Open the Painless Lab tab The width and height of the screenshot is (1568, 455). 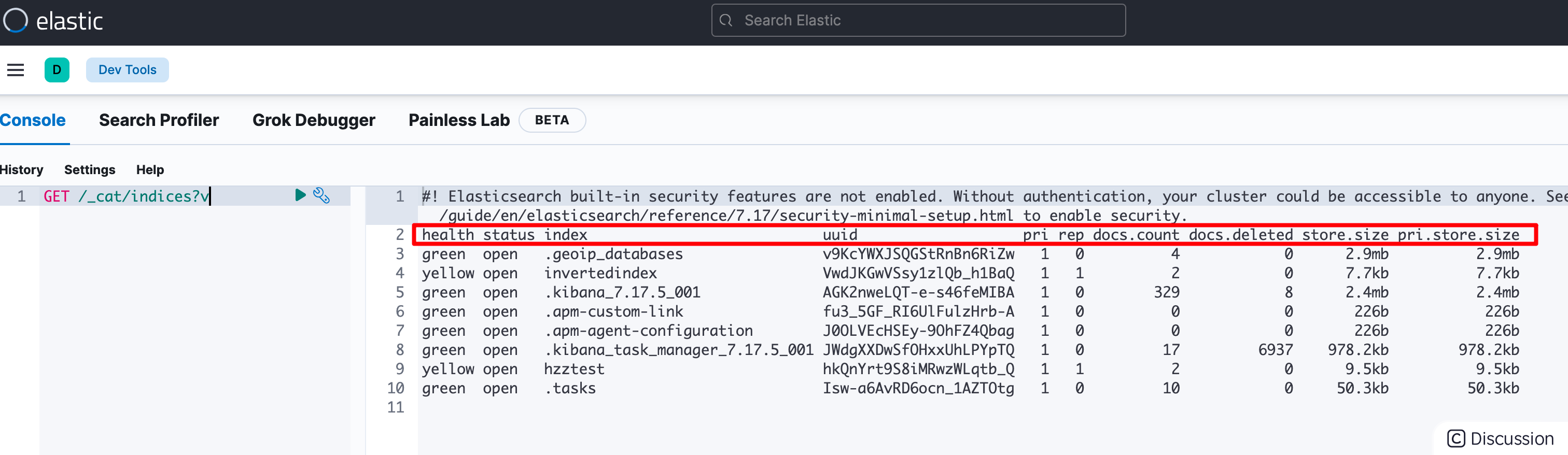coord(459,120)
